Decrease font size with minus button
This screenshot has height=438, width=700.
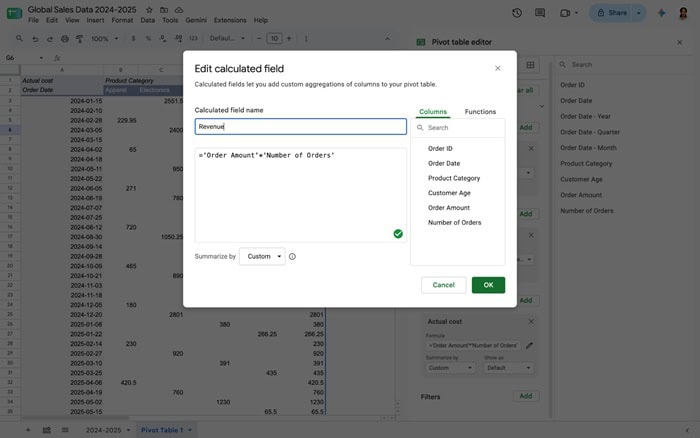(x=259, y=39)
